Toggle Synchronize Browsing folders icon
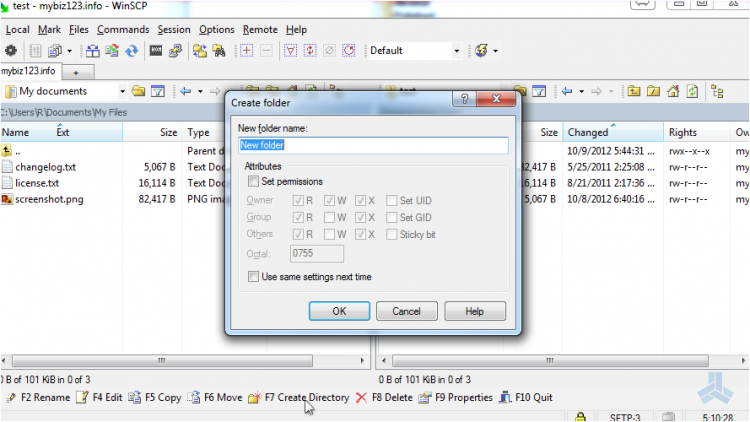 click(199, 50)
